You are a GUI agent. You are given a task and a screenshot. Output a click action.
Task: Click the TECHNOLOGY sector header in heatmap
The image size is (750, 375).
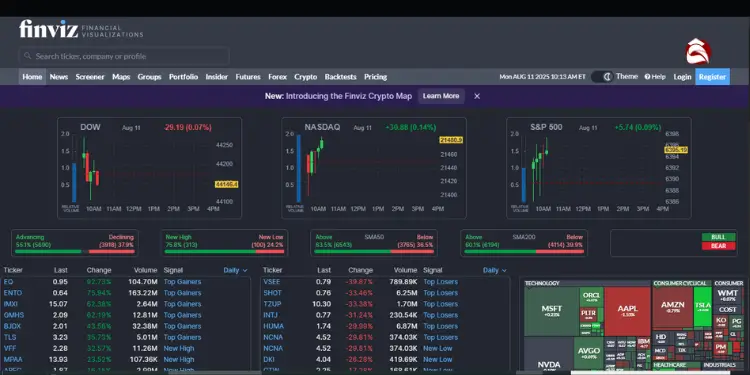pos(542,283)
